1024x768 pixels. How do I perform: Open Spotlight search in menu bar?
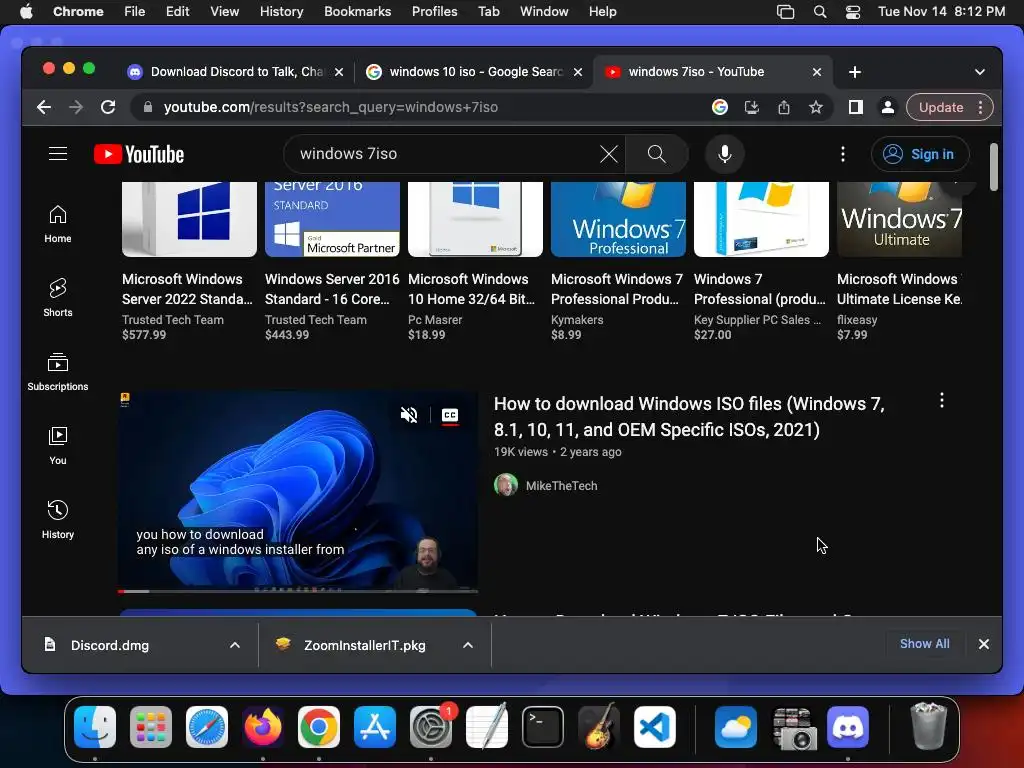tap(820, 12)
